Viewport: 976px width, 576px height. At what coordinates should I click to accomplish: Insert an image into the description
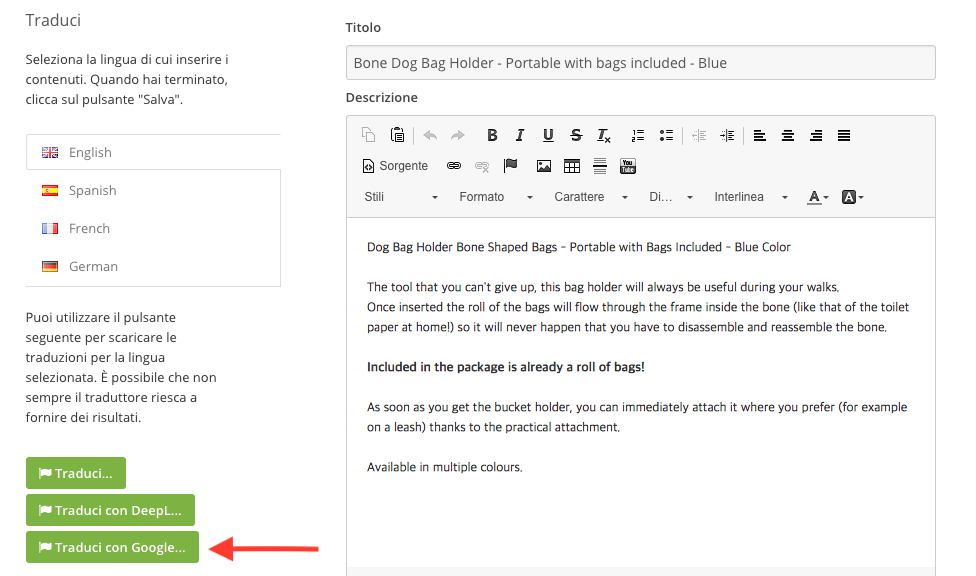pyautogui.click(x=544, y=166)
